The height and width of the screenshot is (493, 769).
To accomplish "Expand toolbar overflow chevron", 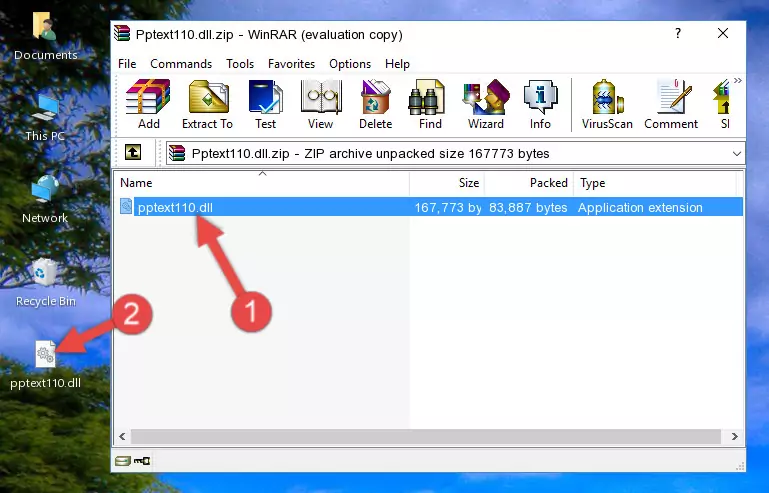I will 738,80.
